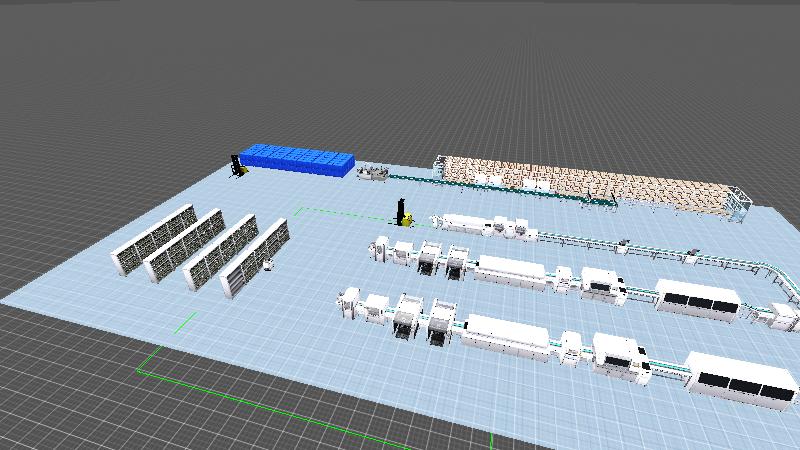This screenshot has height=450, width=800.
Task: Select the second shelf rack from the left
Action: (186, 247)
